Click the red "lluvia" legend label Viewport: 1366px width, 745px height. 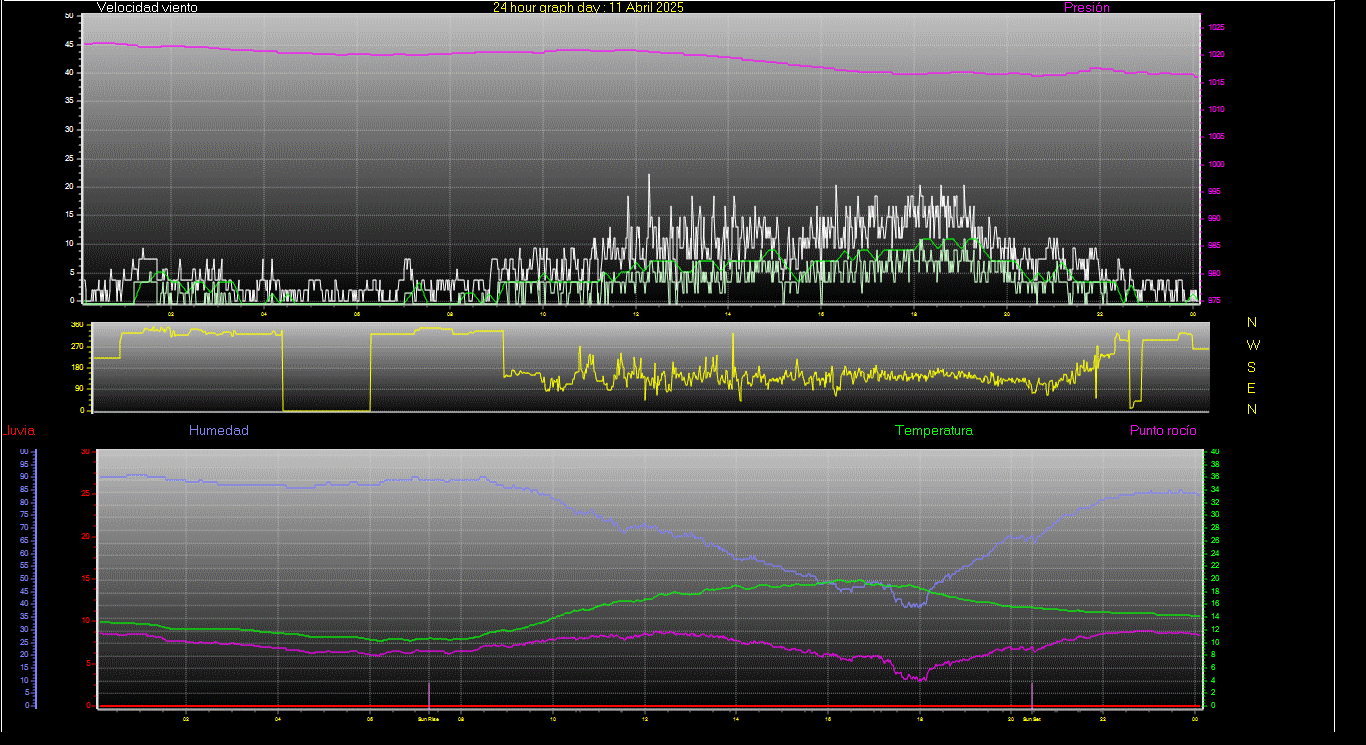coord(19,431)
